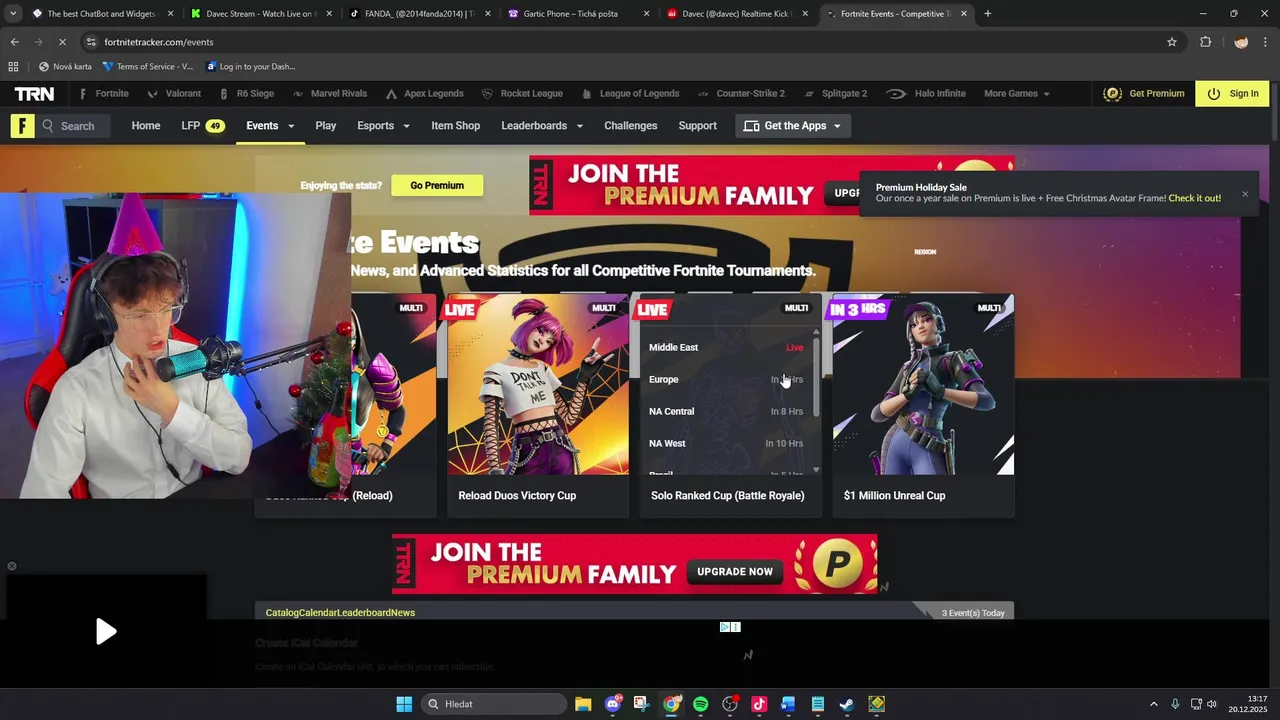The image size is (1280, 720).
Task: Click UPGRADE NOW on the lower banner
Action: click(x=735, y=571)
